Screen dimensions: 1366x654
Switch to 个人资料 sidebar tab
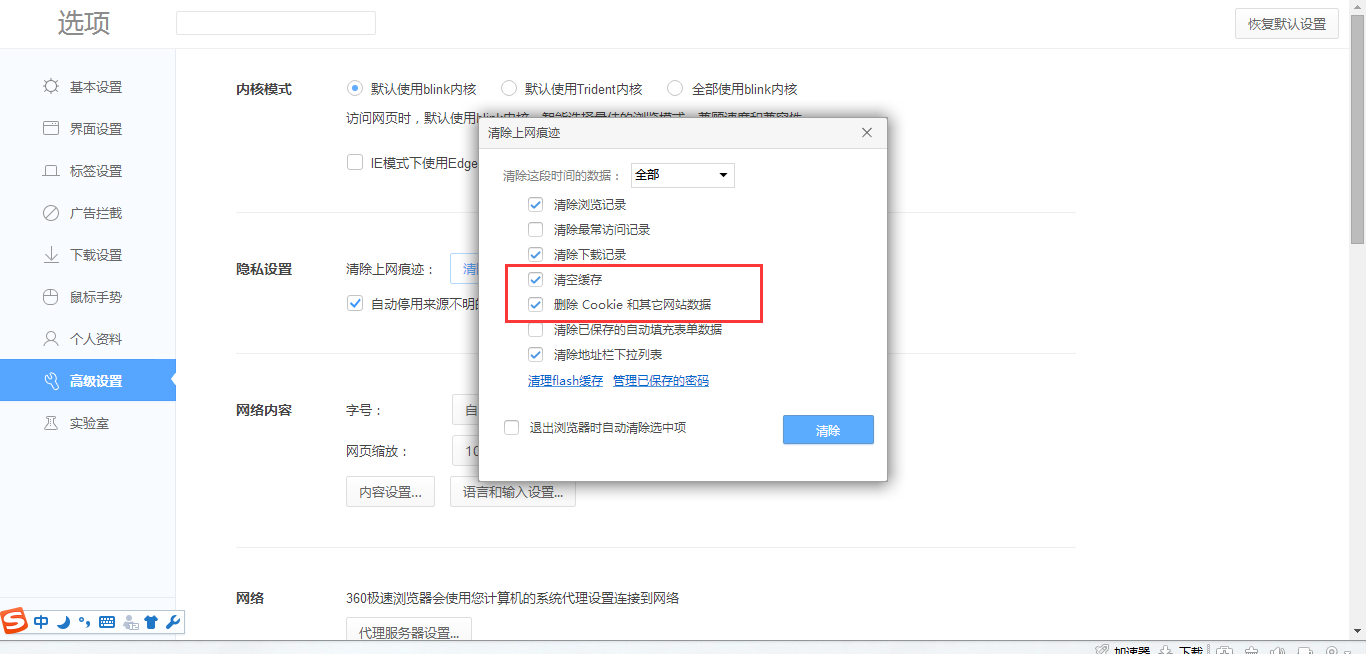tap(88, 339)
